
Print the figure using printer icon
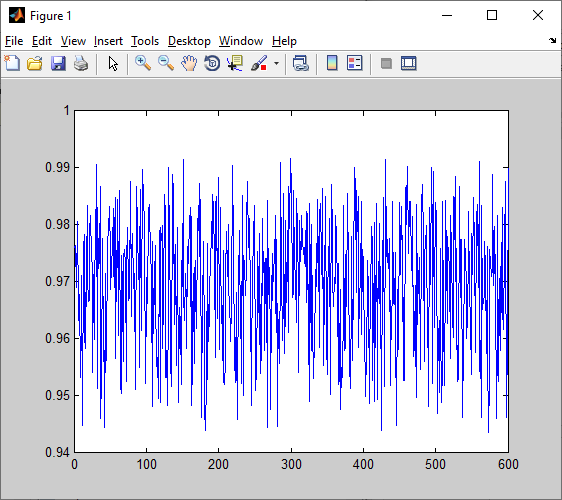(x=81, y=63)
